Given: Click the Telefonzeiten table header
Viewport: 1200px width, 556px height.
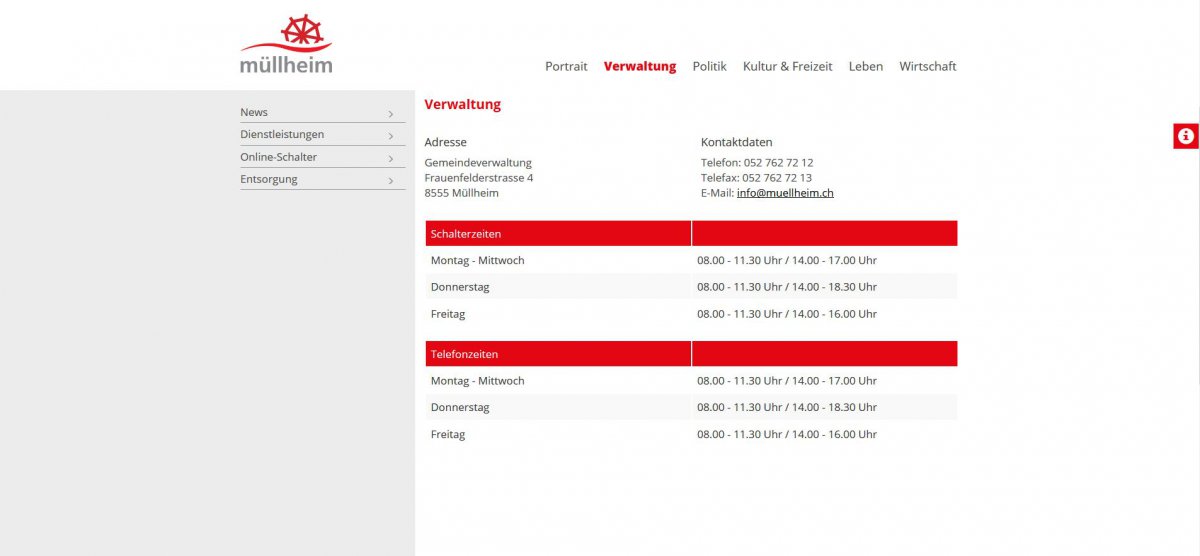Looking at the screenshot, I should pos(464,355).
